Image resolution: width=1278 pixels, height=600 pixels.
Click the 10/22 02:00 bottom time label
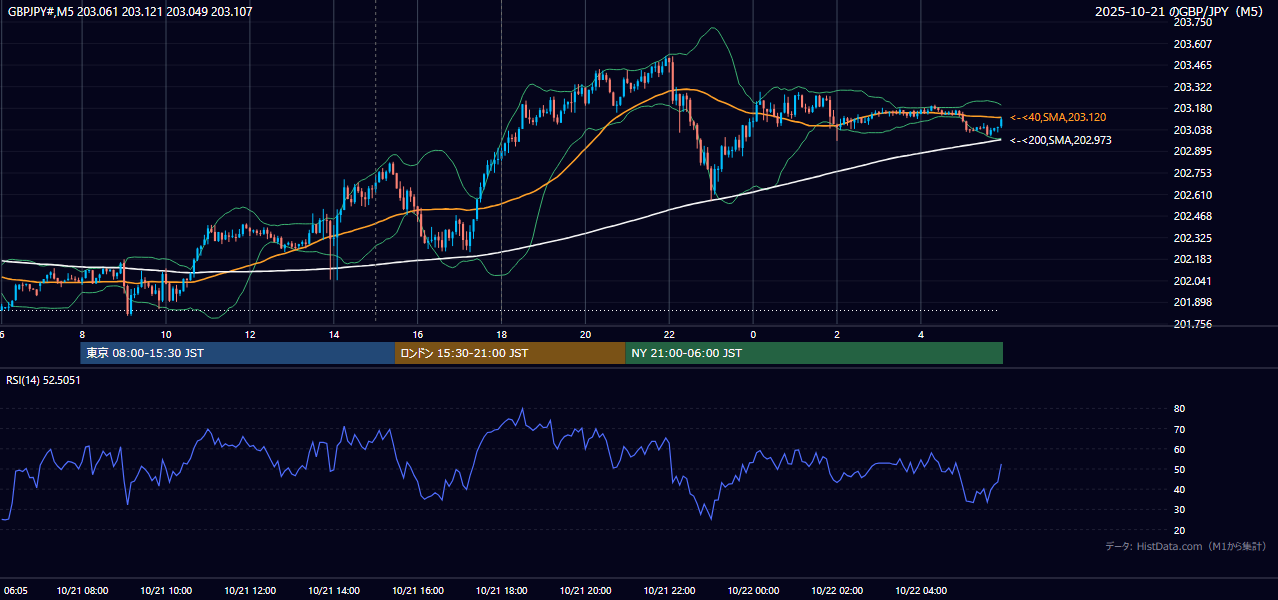tap(837, 591)
